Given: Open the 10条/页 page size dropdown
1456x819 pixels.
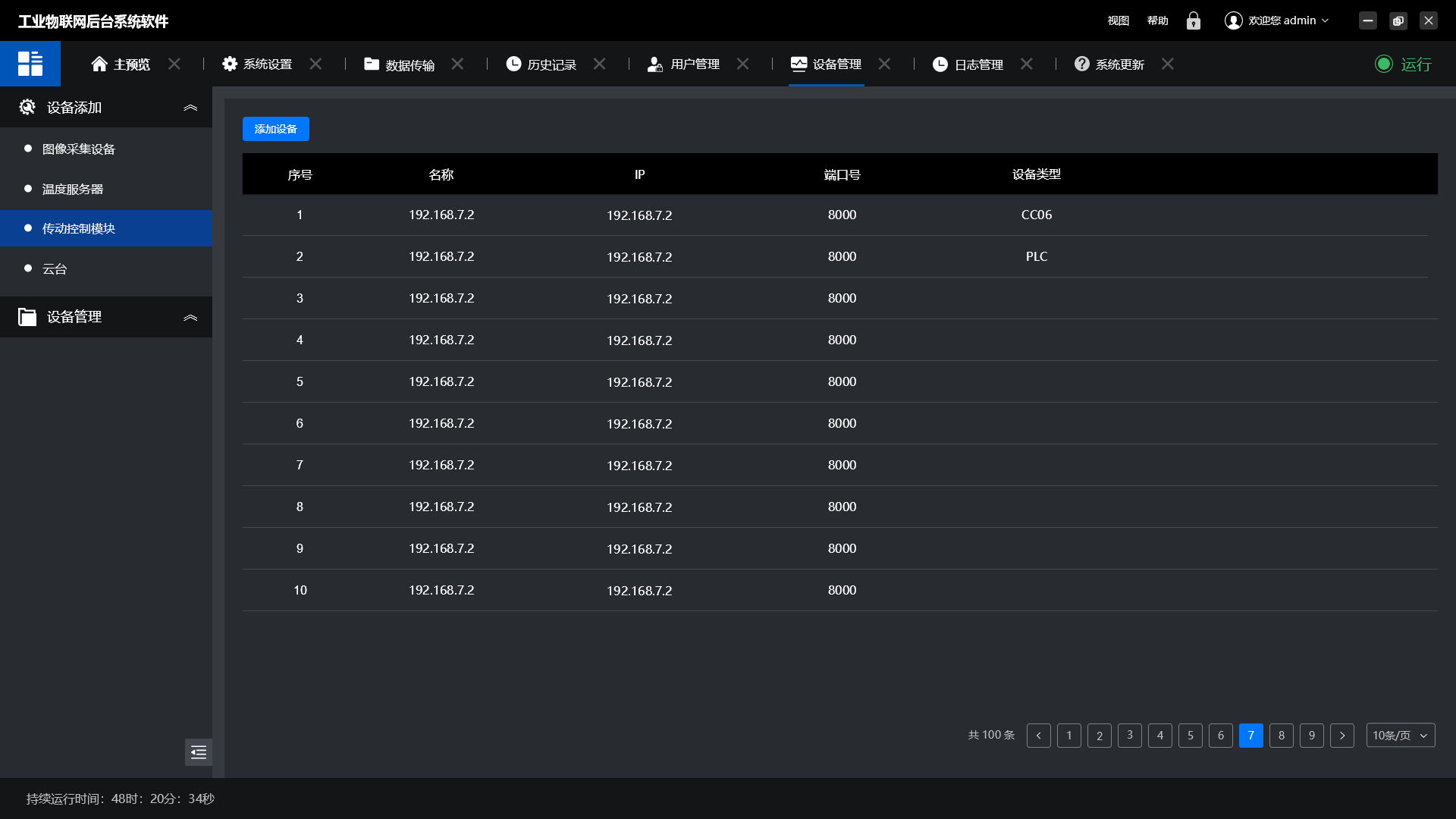Looking at the screenshot, I should click(1400, 736).
